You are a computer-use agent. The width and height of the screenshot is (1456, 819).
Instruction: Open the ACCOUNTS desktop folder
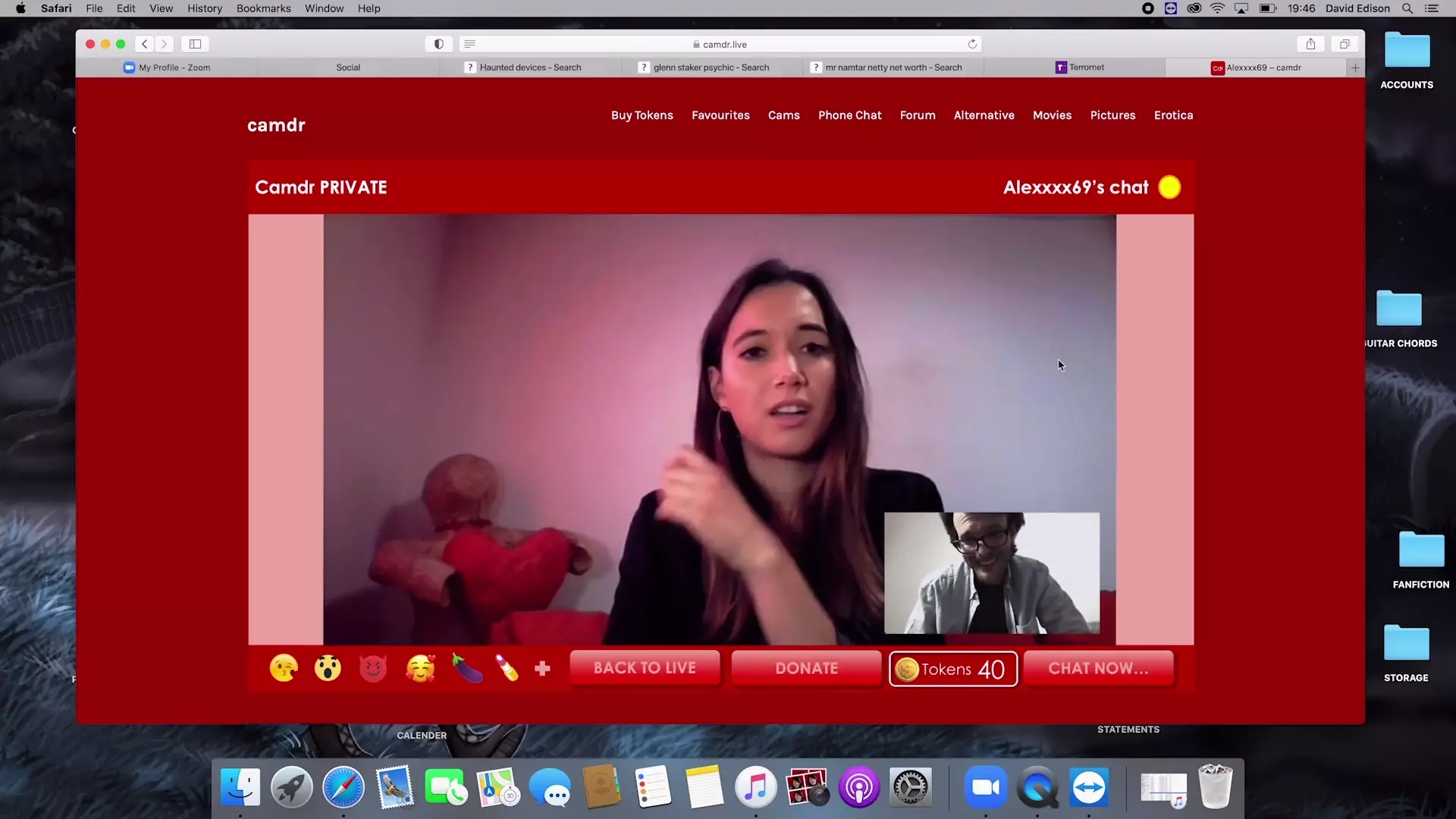click(1407, 61)
